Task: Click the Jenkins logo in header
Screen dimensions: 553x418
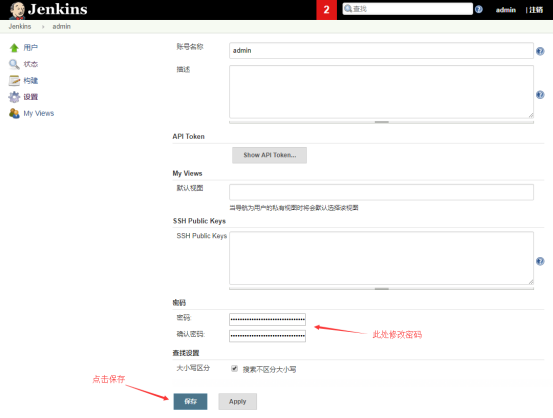Action: pyautogui.click(x=48, y=10)
